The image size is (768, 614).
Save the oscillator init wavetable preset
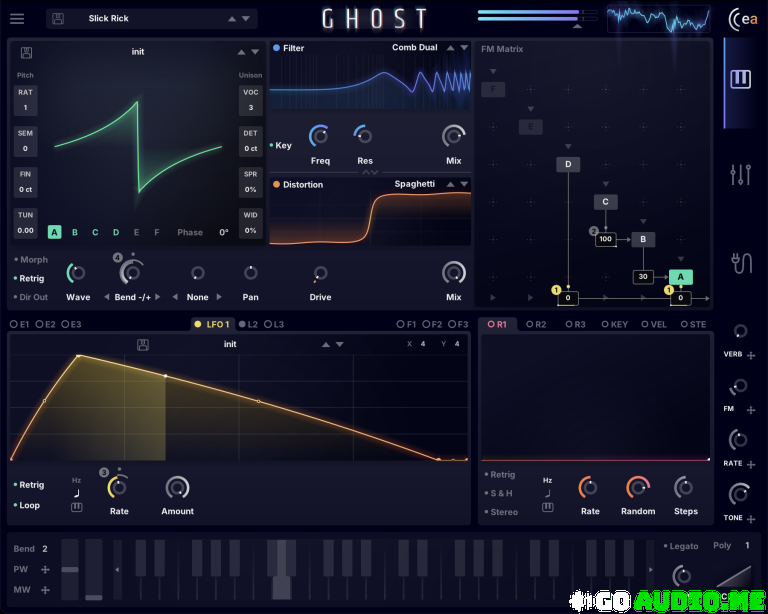(26, 52)
